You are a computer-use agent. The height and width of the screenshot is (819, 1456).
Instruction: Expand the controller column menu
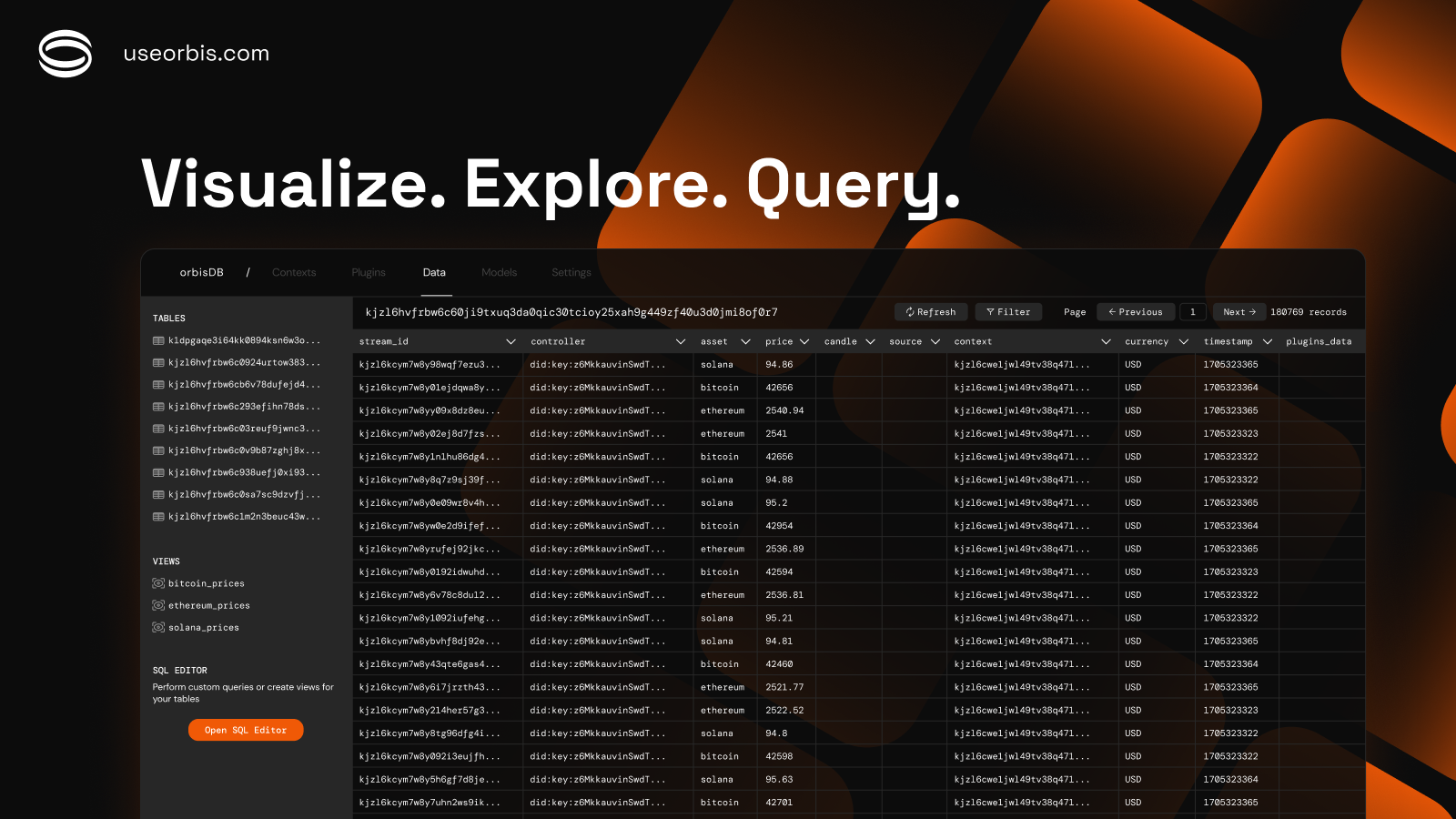pyautogui.click(x=681, y=341)
